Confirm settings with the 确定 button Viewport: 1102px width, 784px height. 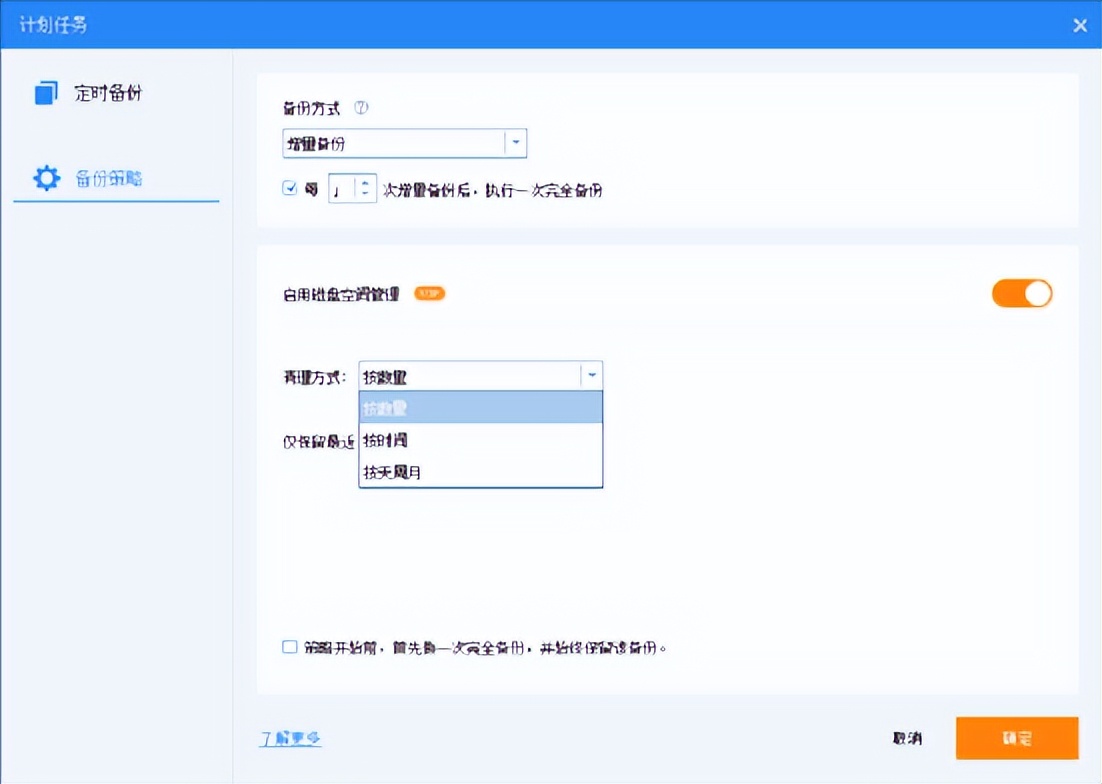1016,736
